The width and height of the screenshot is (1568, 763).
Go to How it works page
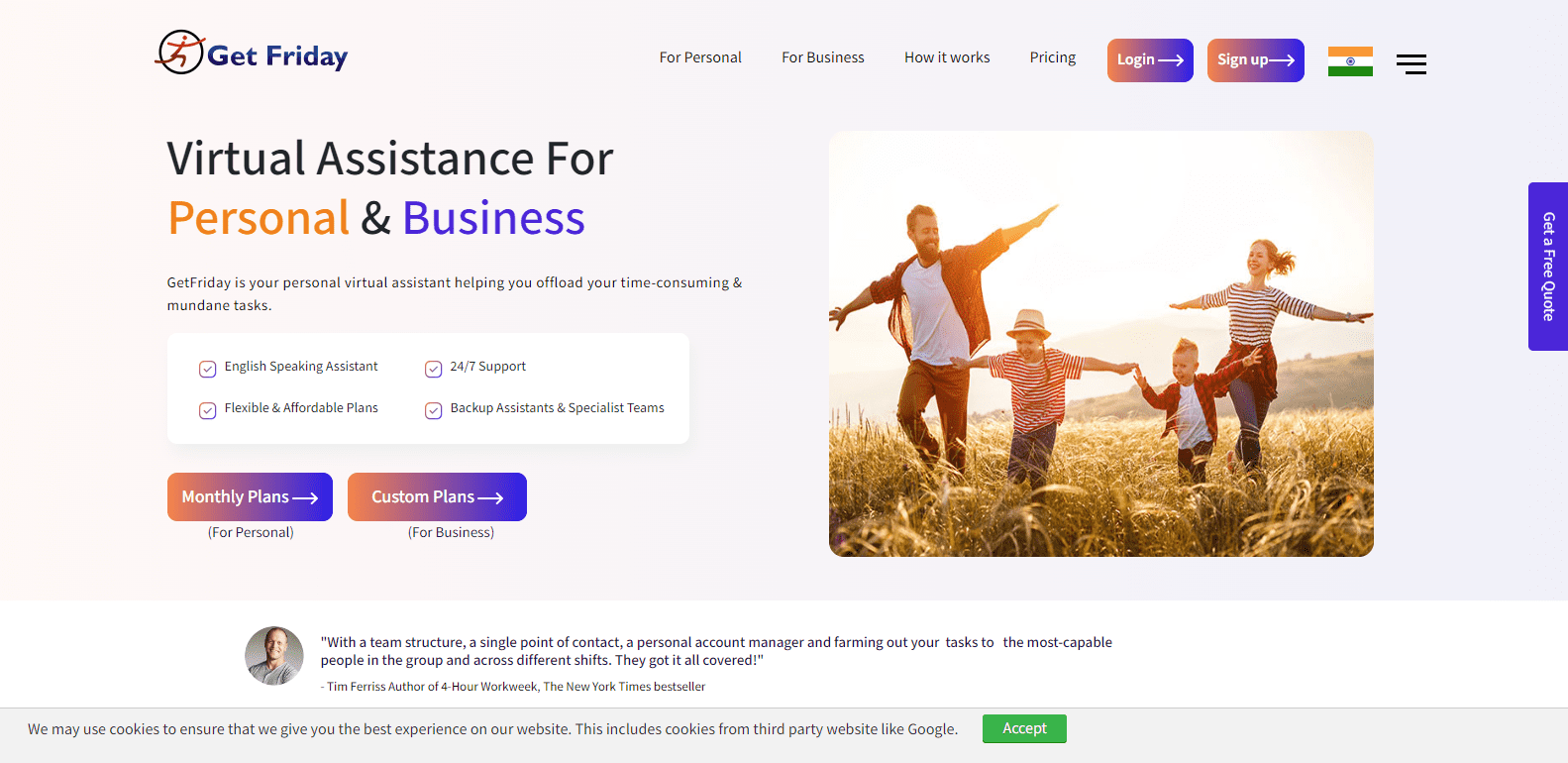947,57
